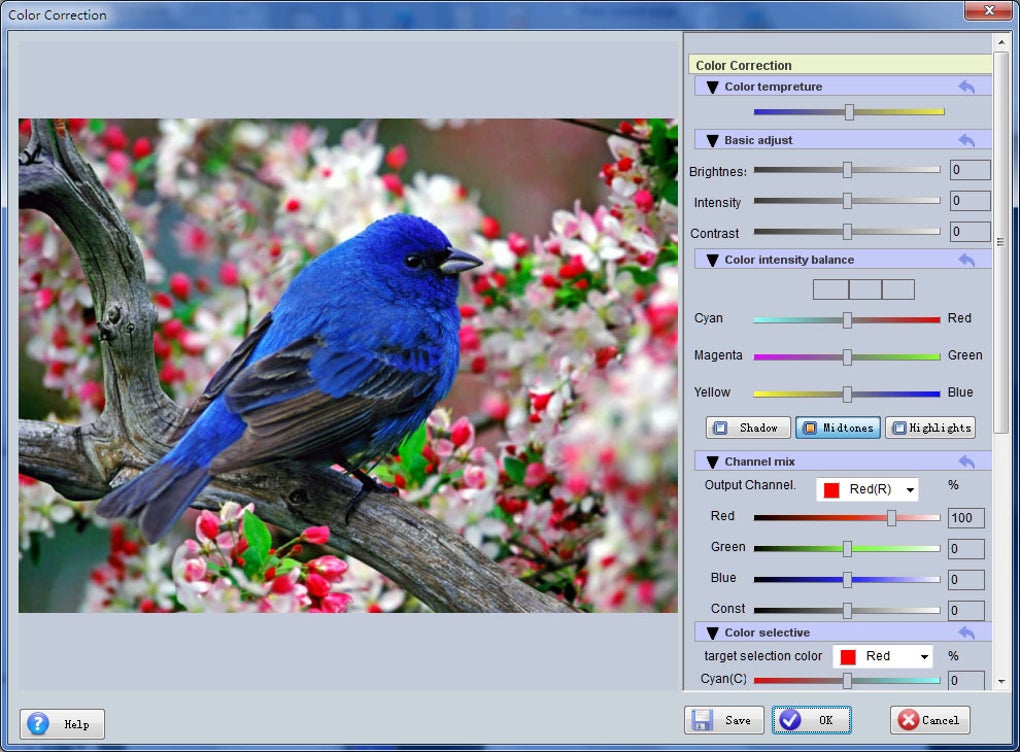1020x752 pixels.
Task: Click the Basic adjust reset arrow icon
Action: tap(967, 140)
